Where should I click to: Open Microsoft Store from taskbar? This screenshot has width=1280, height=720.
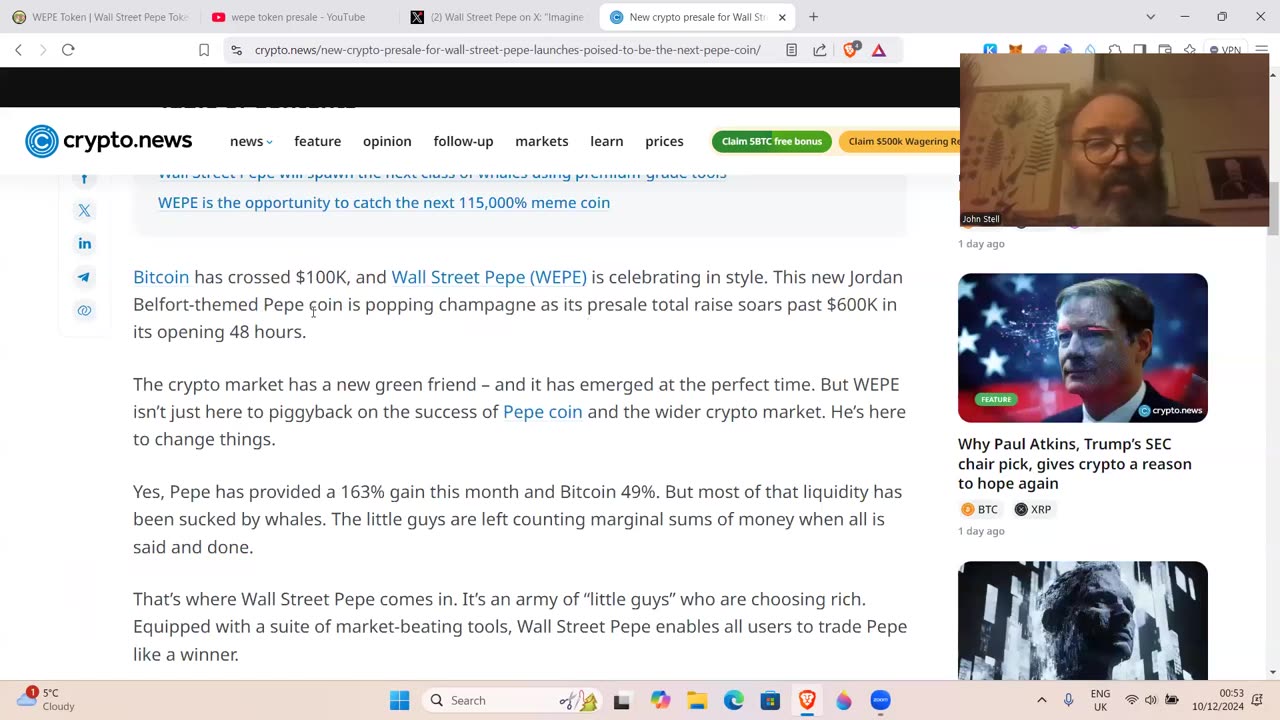pos(770,700)
